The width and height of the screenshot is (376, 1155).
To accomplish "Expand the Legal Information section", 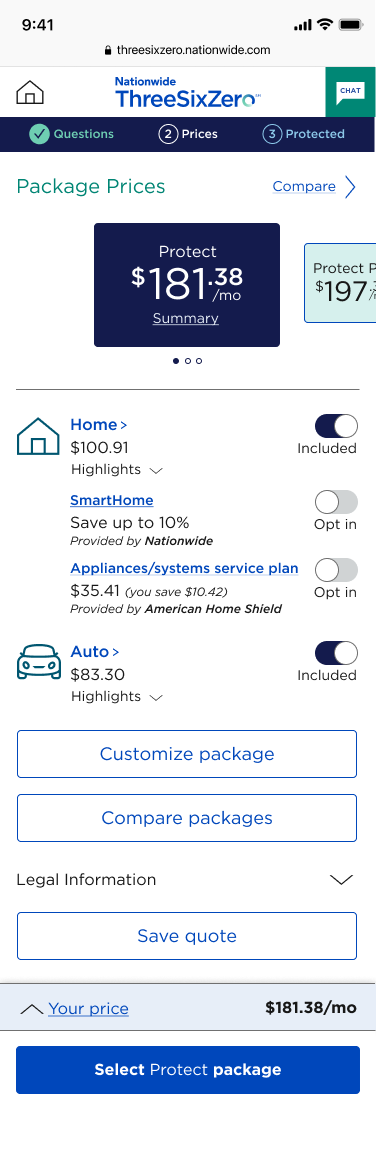I will click(x=187, y=880).
